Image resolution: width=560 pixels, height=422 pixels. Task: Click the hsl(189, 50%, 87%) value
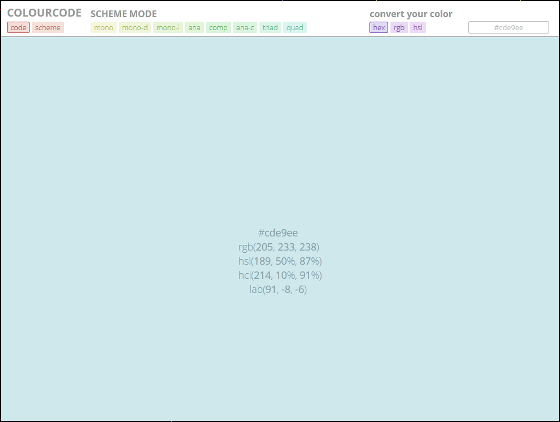(x=280, y=261)
